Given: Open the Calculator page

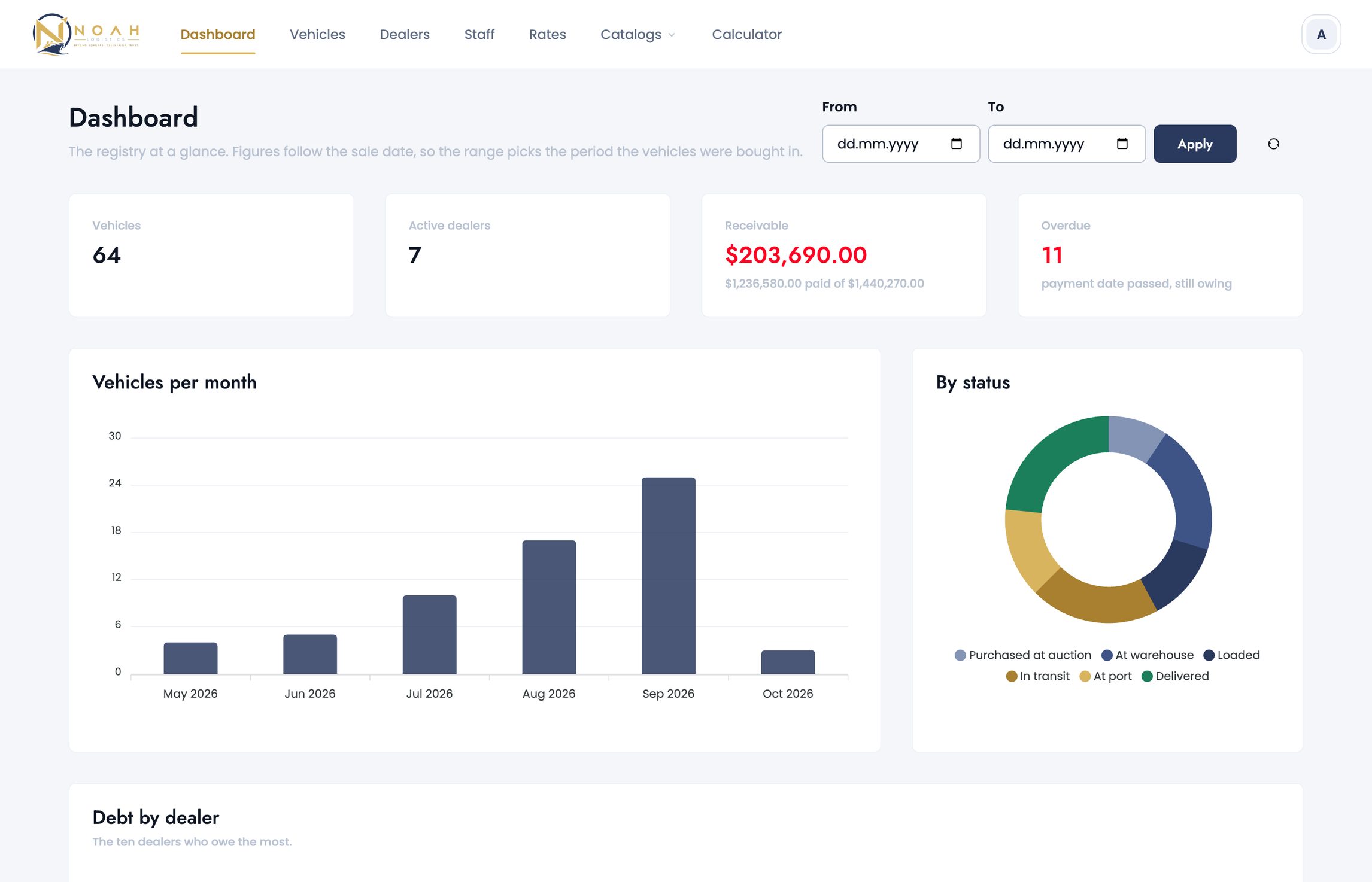Looking at the screenshot, I should (746, 34).
